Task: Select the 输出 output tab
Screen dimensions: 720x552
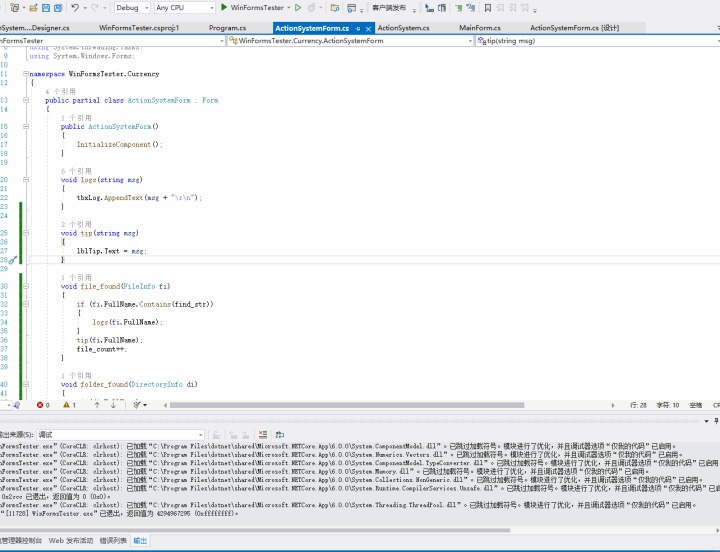Action: 140,541
